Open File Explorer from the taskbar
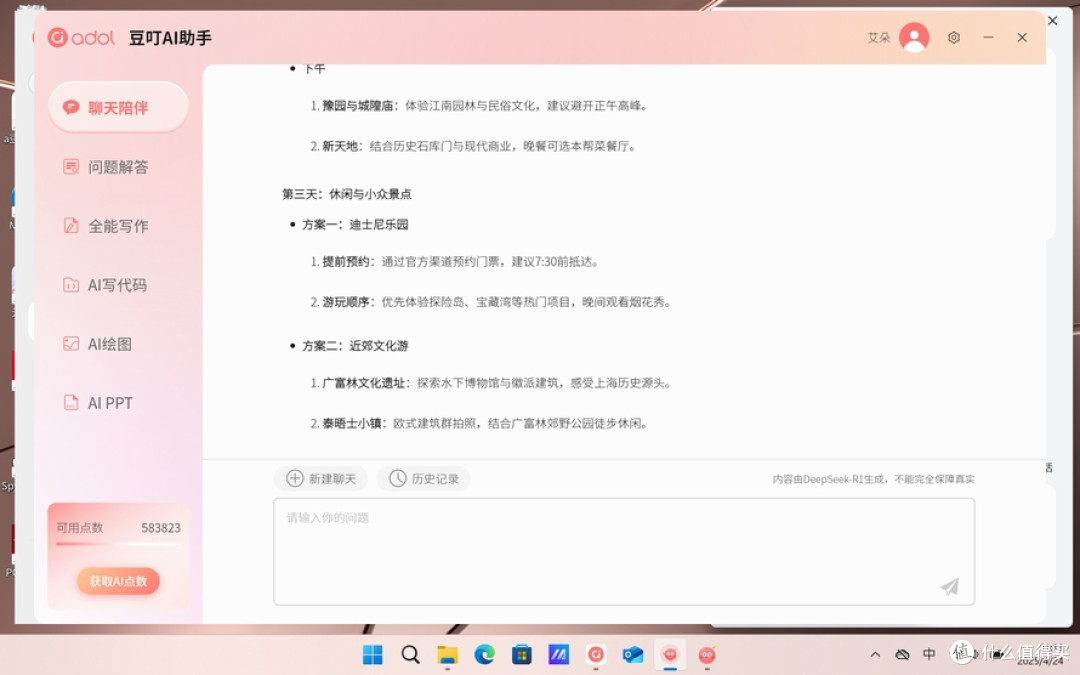 pos(448,654)
